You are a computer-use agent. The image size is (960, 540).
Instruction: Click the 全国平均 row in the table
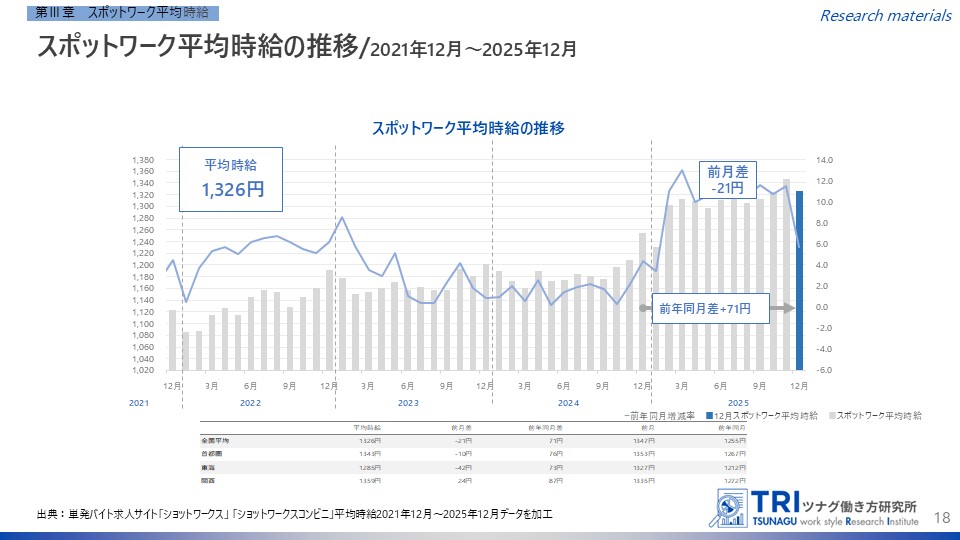(214, 440)
